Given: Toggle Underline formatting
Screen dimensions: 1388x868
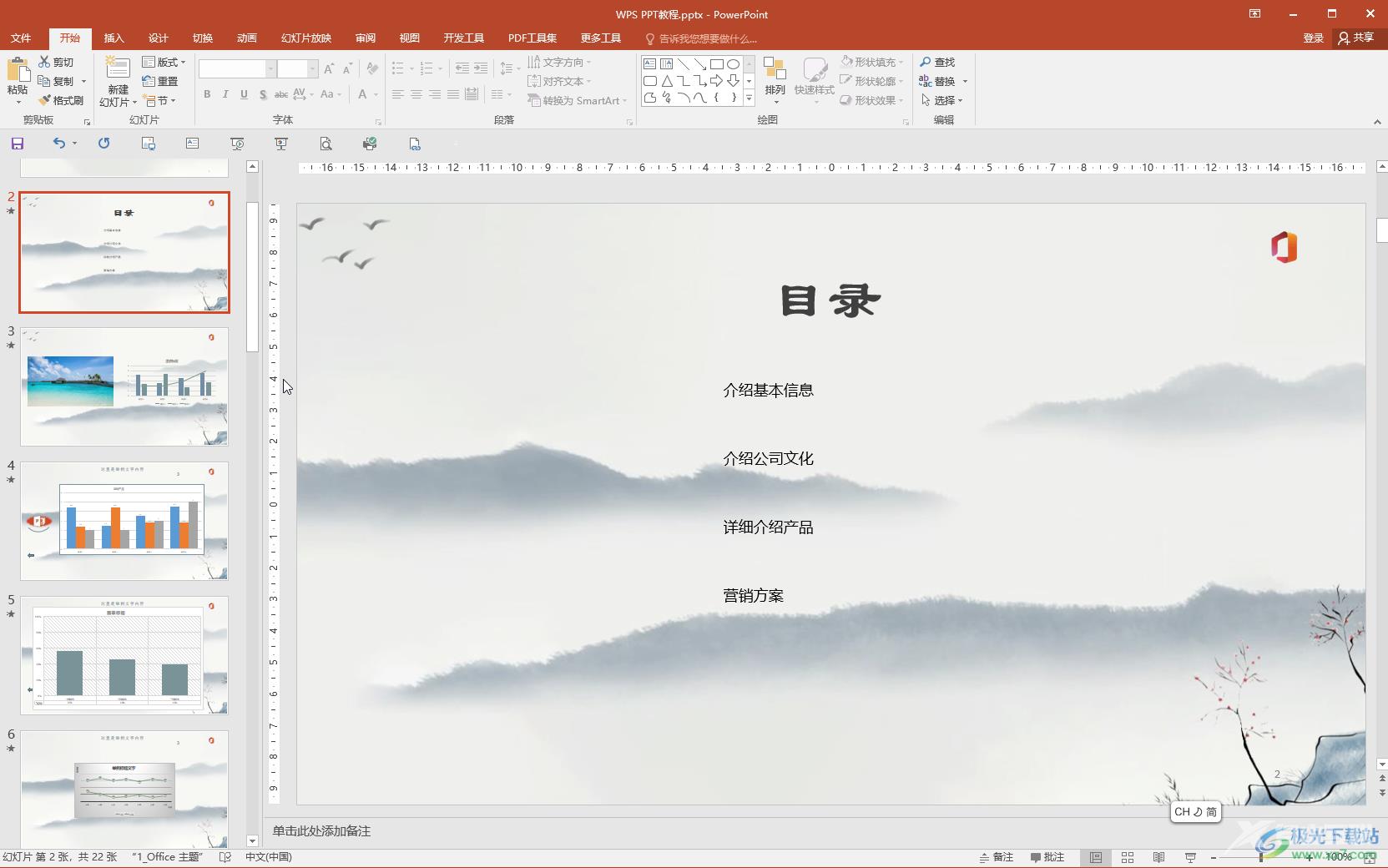Looking at the screenshot, I should tap(244, 94).
